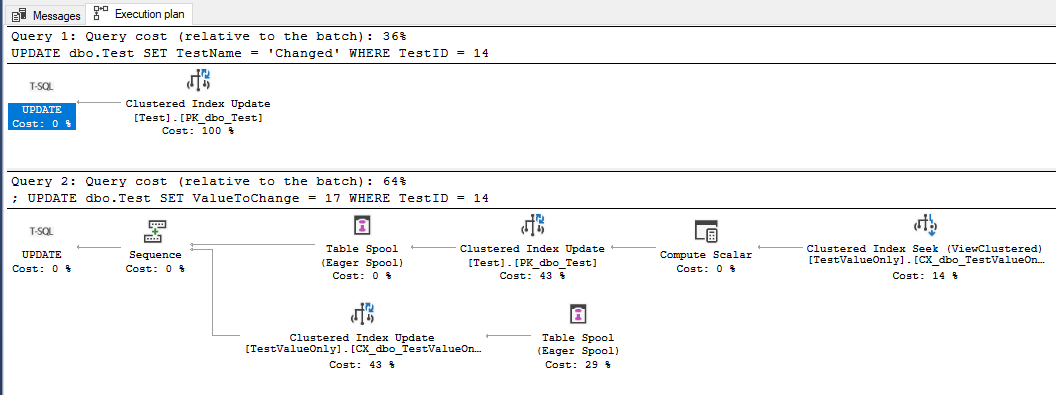
Task: Click Query 1 Clustered Index Update icon
Action: [x=198, y=79]
